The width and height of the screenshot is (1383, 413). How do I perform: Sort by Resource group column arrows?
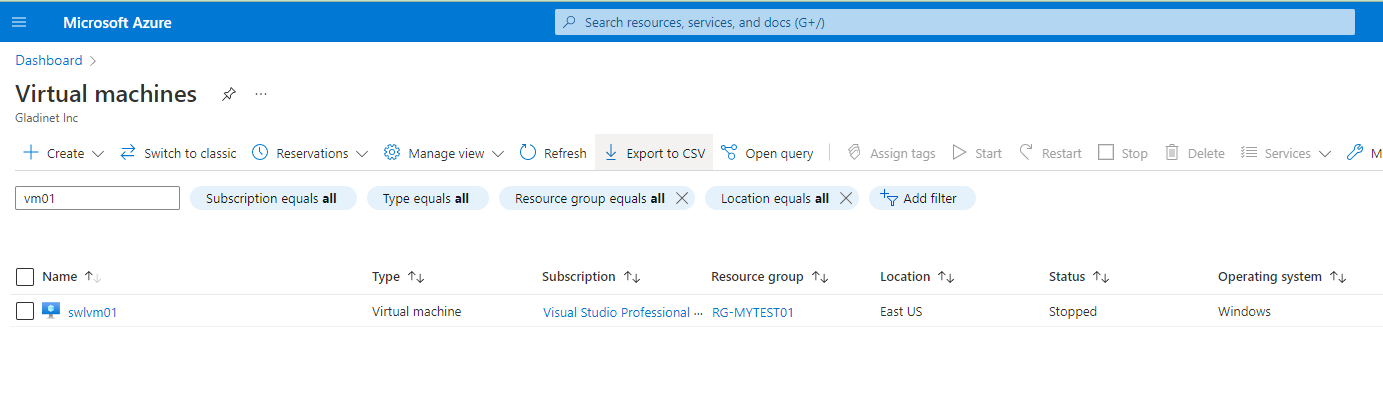(820, 277)
